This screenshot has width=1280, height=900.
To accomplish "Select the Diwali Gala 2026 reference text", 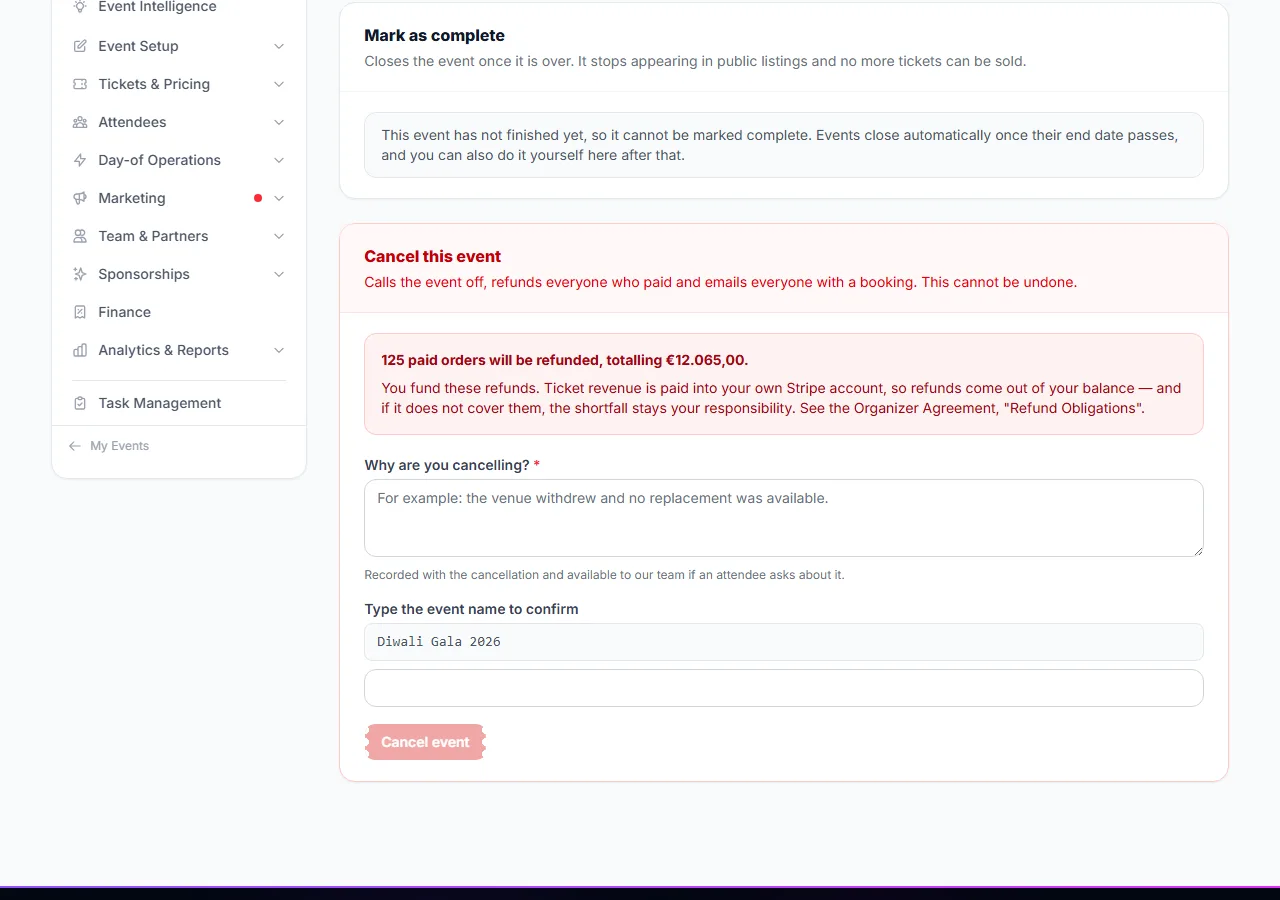I will 439,642.
